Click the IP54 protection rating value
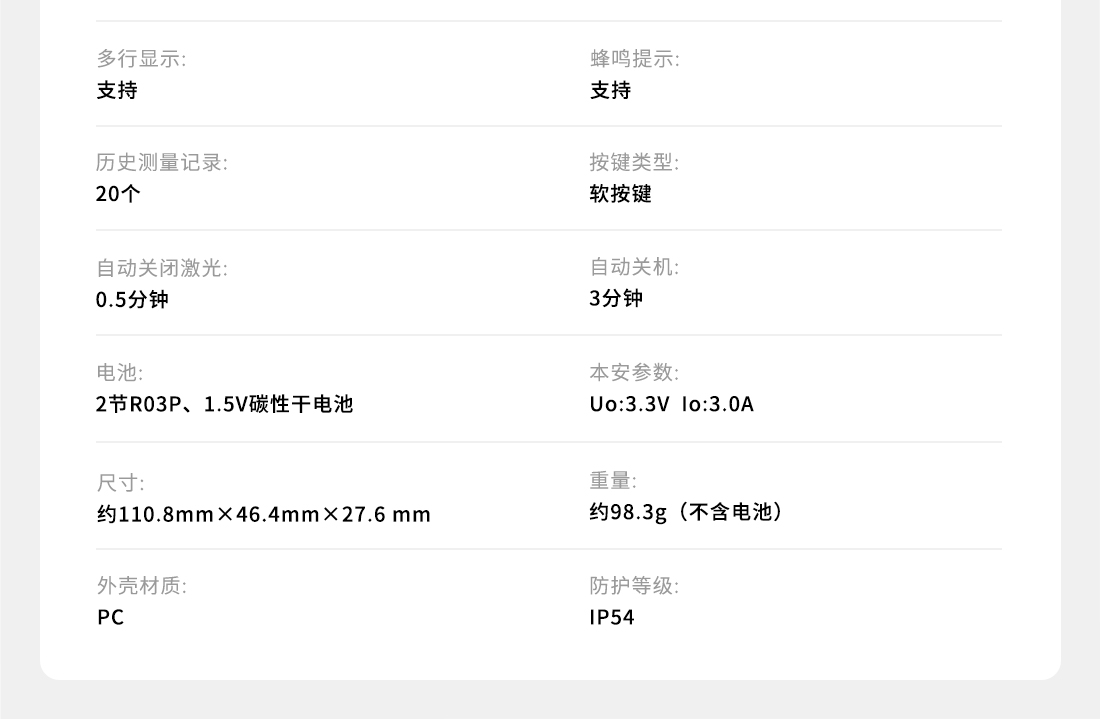Image resolution: width=1100 pixels, height=719 pixels. (612, 617)
